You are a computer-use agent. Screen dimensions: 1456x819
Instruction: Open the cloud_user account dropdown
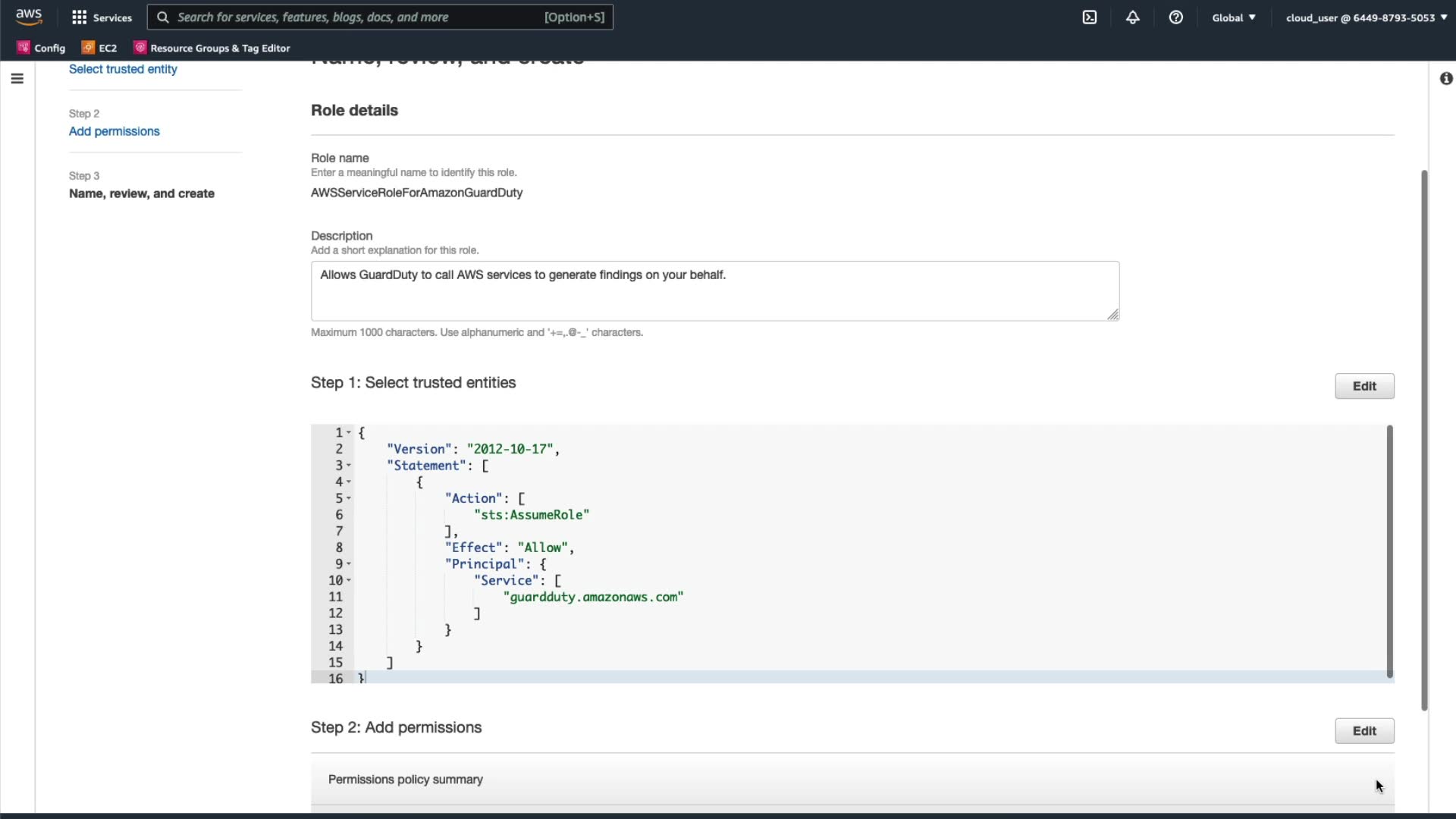[x=1366, y=17]
